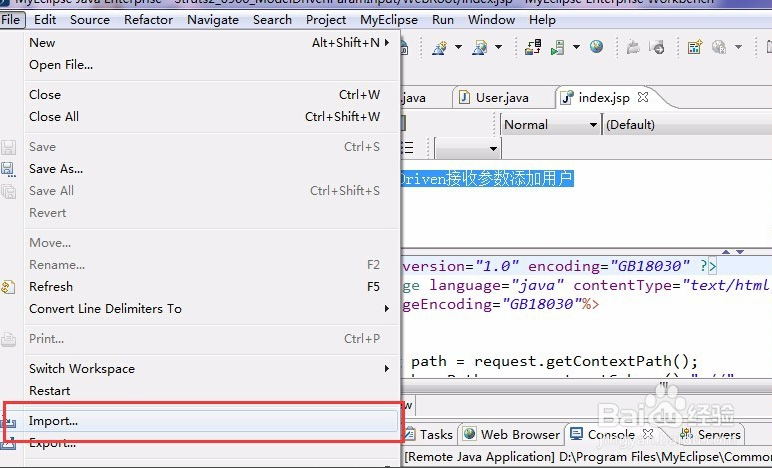Viewport: 772px width, 468px height.
Task: Switch to the Console view tab
Action: tap(604, 435)
